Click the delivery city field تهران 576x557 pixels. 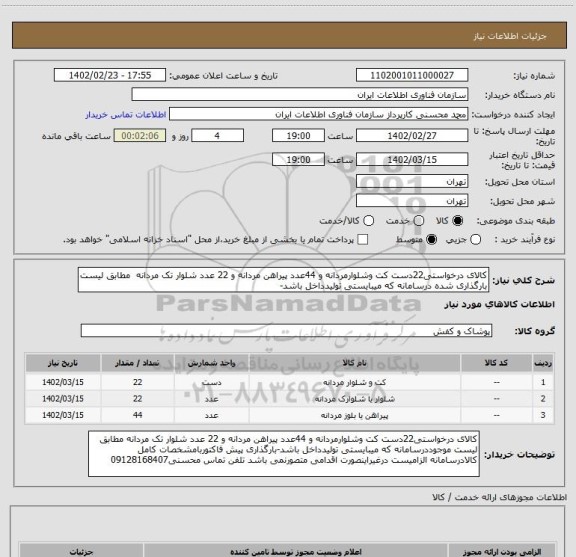click(412, 201)
